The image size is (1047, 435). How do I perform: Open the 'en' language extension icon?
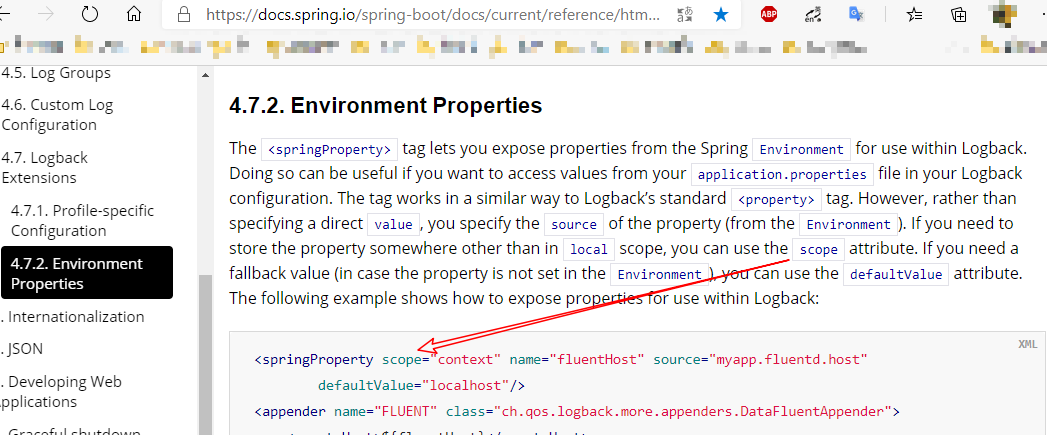(x=813, y=14)
